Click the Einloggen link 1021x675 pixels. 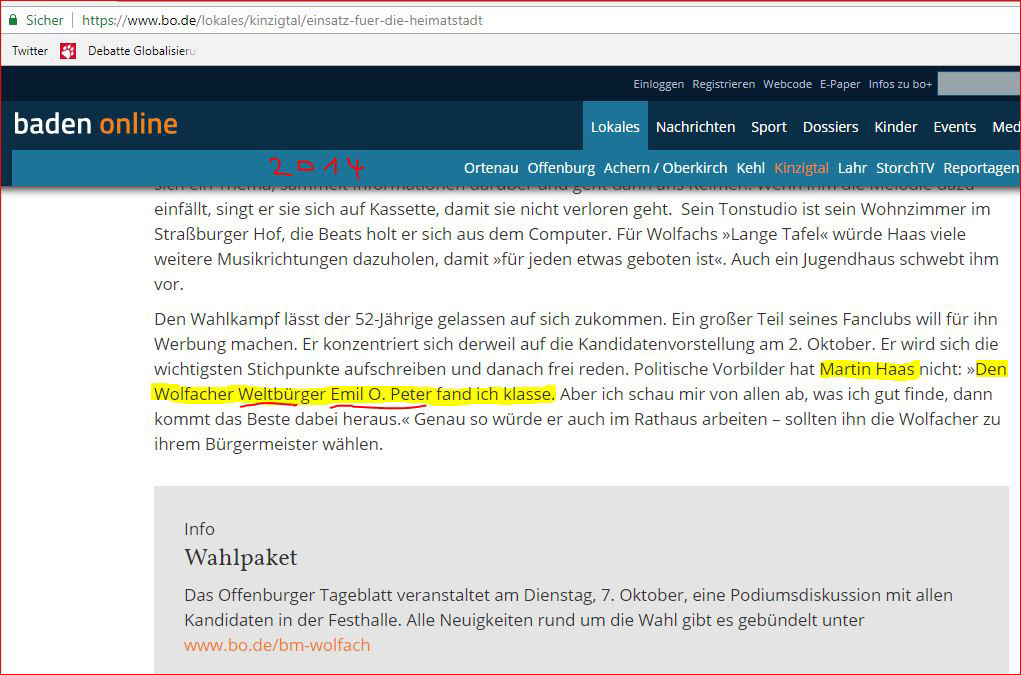pyautogui.click(x=658, y=84)
